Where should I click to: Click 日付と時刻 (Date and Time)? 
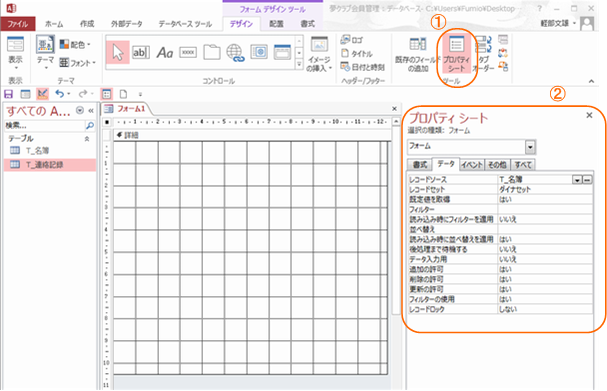click(x=363, y=67)
